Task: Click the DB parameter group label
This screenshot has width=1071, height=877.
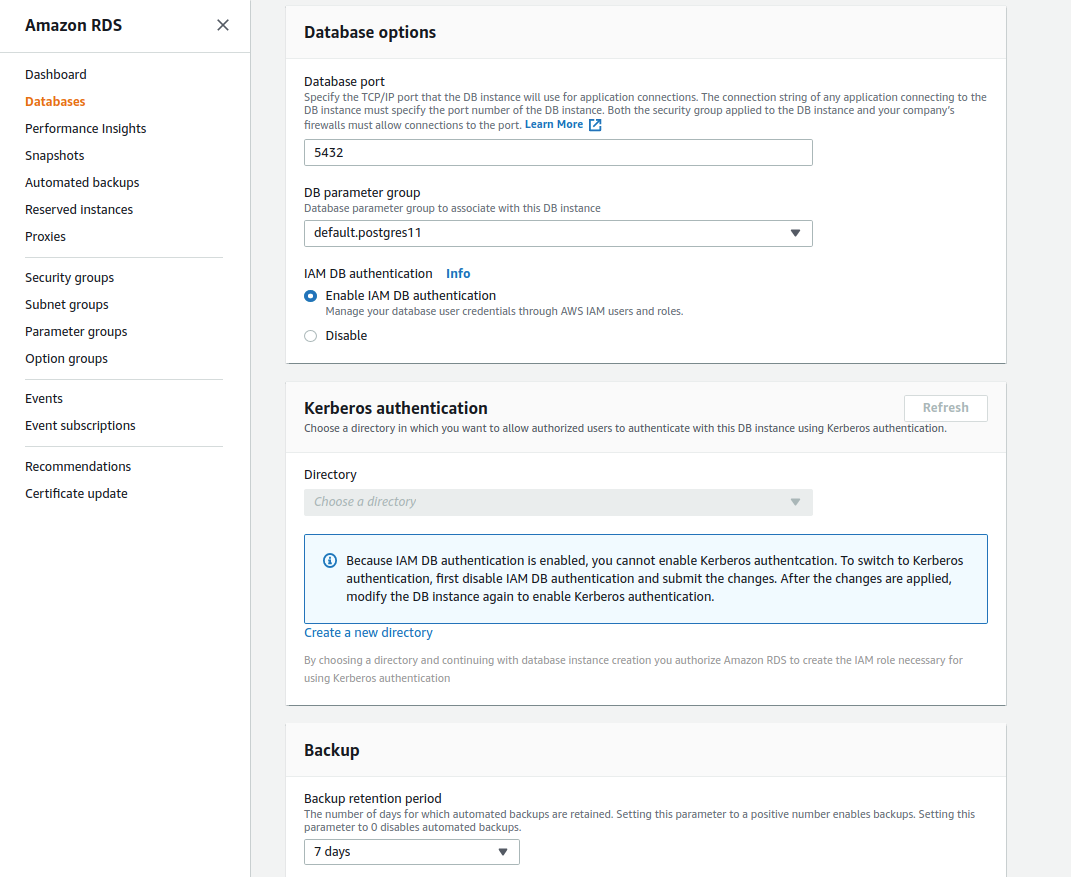Action: pyautogui.click(x=362, y=193)
